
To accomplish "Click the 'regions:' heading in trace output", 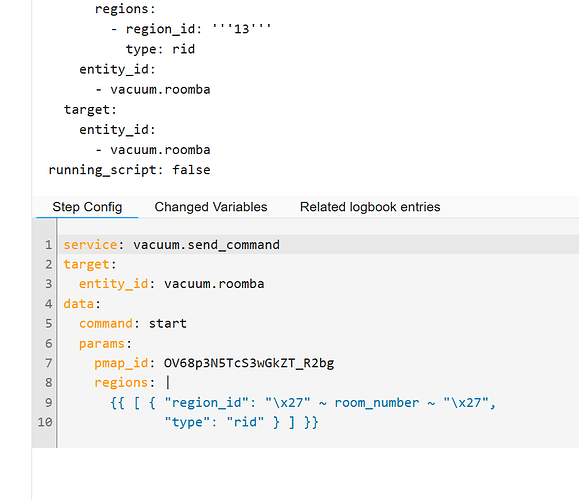I will click(125, 9).
